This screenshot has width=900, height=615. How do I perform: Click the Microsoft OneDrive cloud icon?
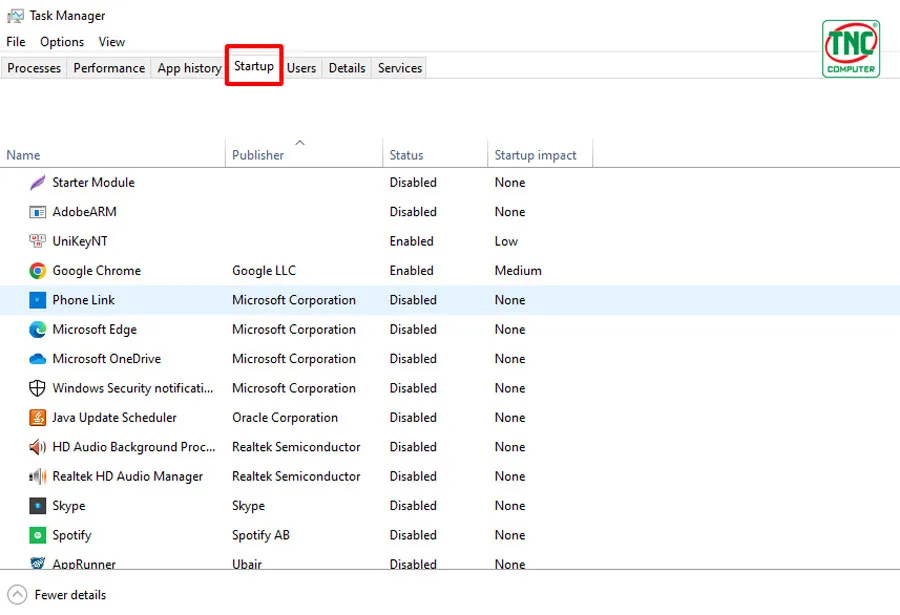(x=37, y=359)
